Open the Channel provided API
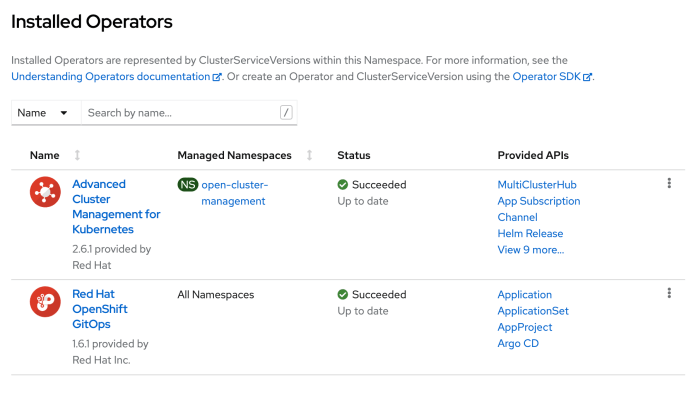Image resolution: width=696 pixels, height=400 pixels. [x=517, y=217]
